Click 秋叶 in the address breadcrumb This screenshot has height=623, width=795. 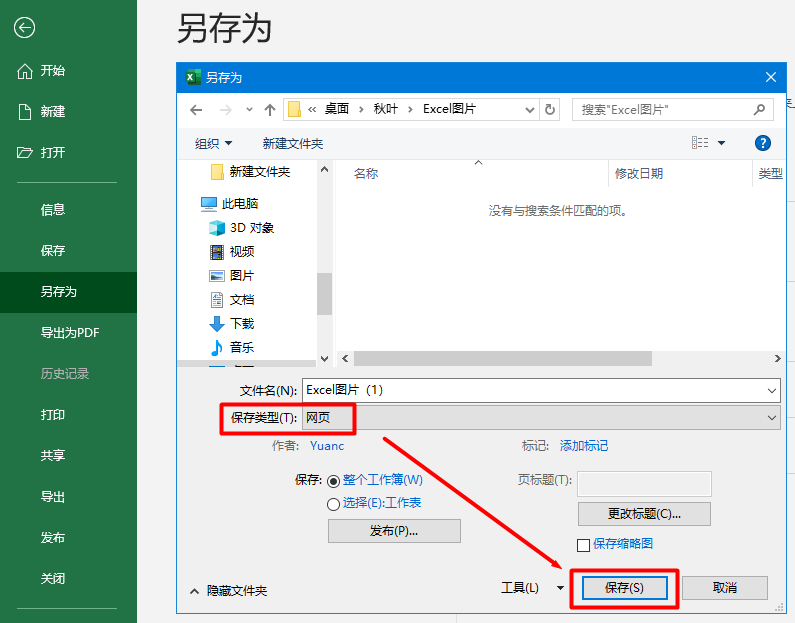tap(386, 109)
